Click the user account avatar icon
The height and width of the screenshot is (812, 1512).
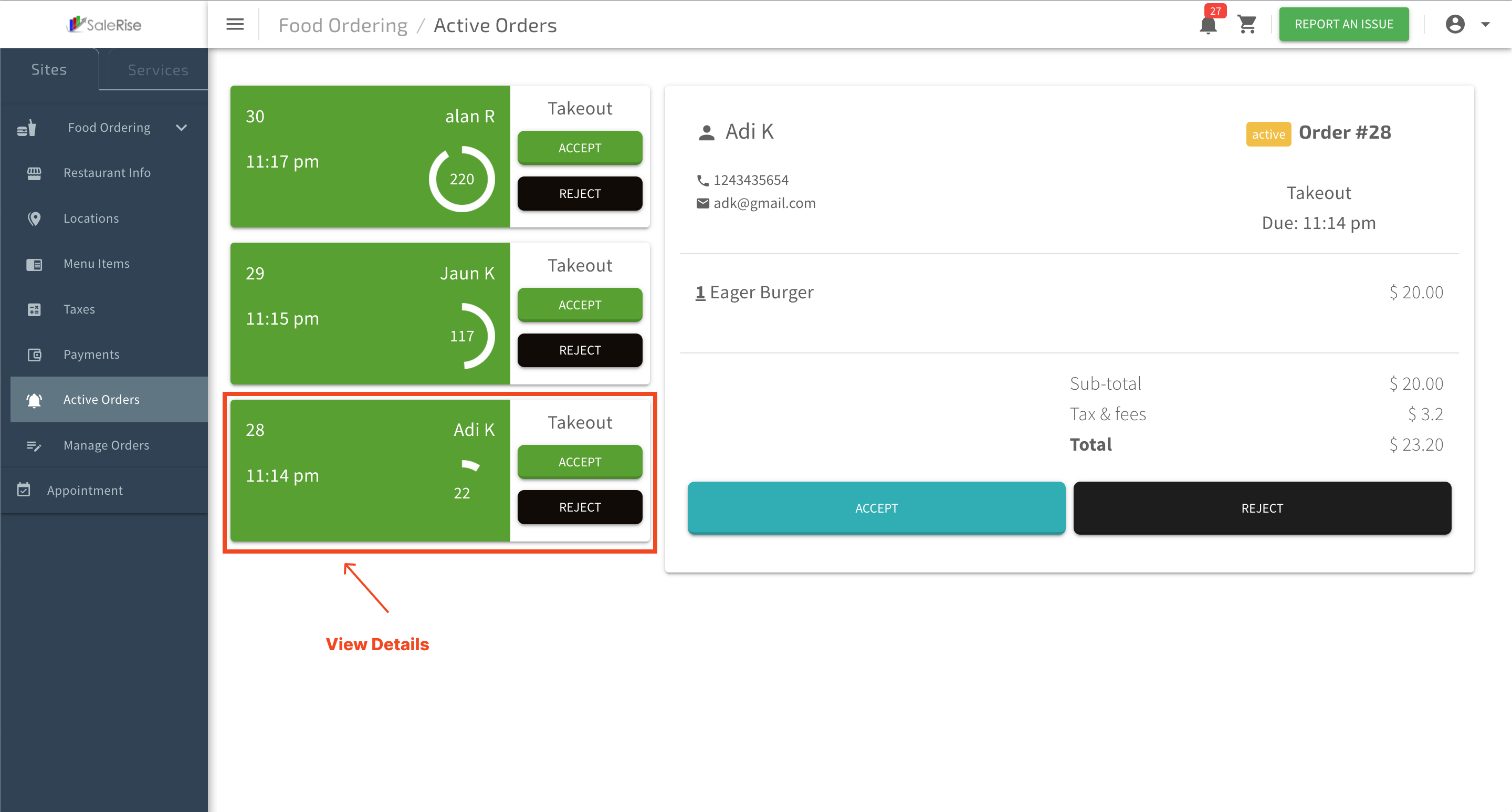(x=1455, y=24)
